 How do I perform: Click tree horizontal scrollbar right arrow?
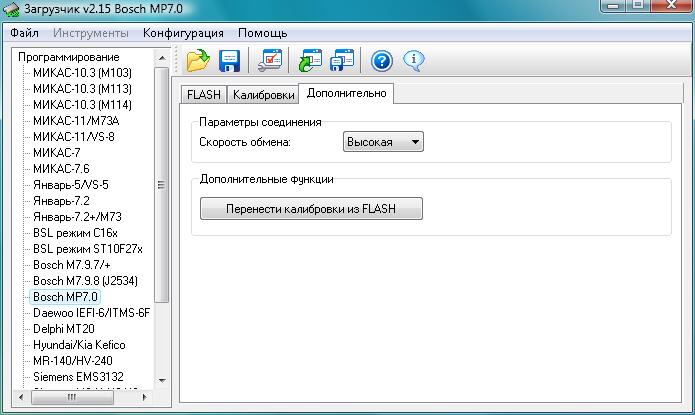(144, 397)
